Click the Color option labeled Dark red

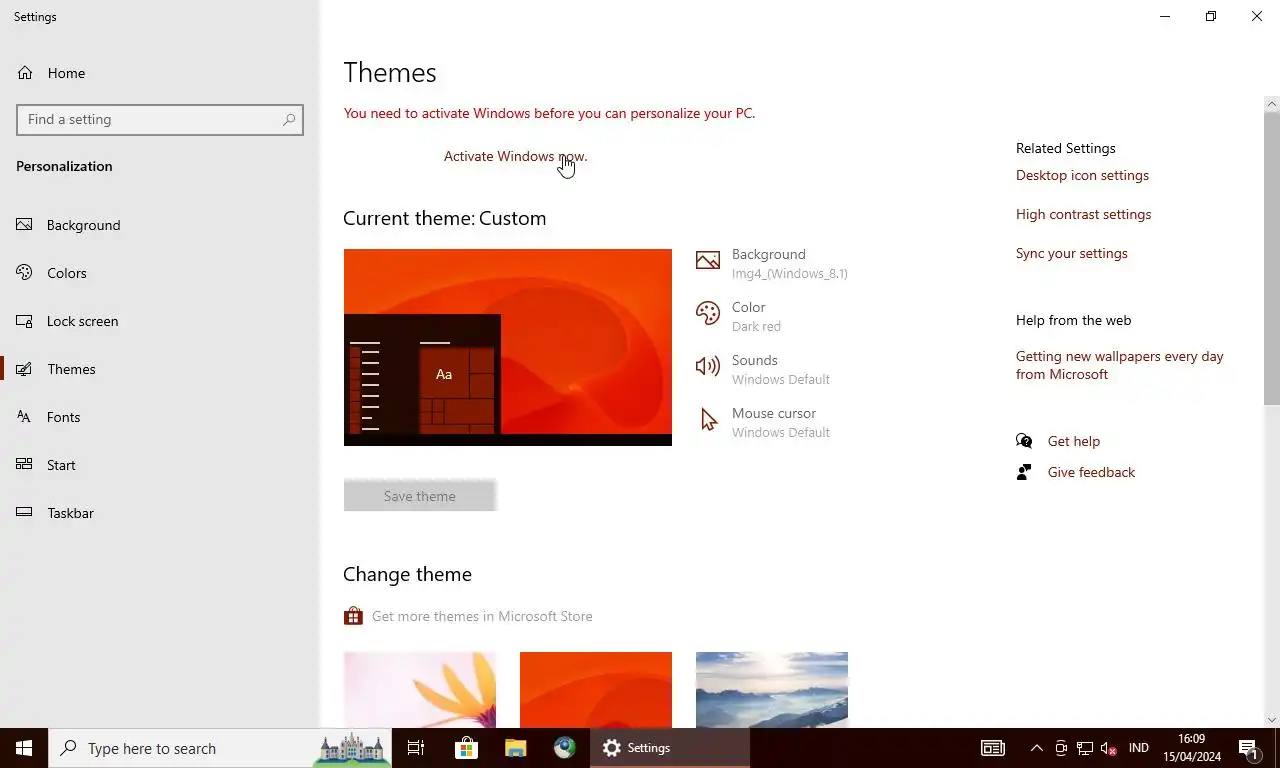[756, 316]
